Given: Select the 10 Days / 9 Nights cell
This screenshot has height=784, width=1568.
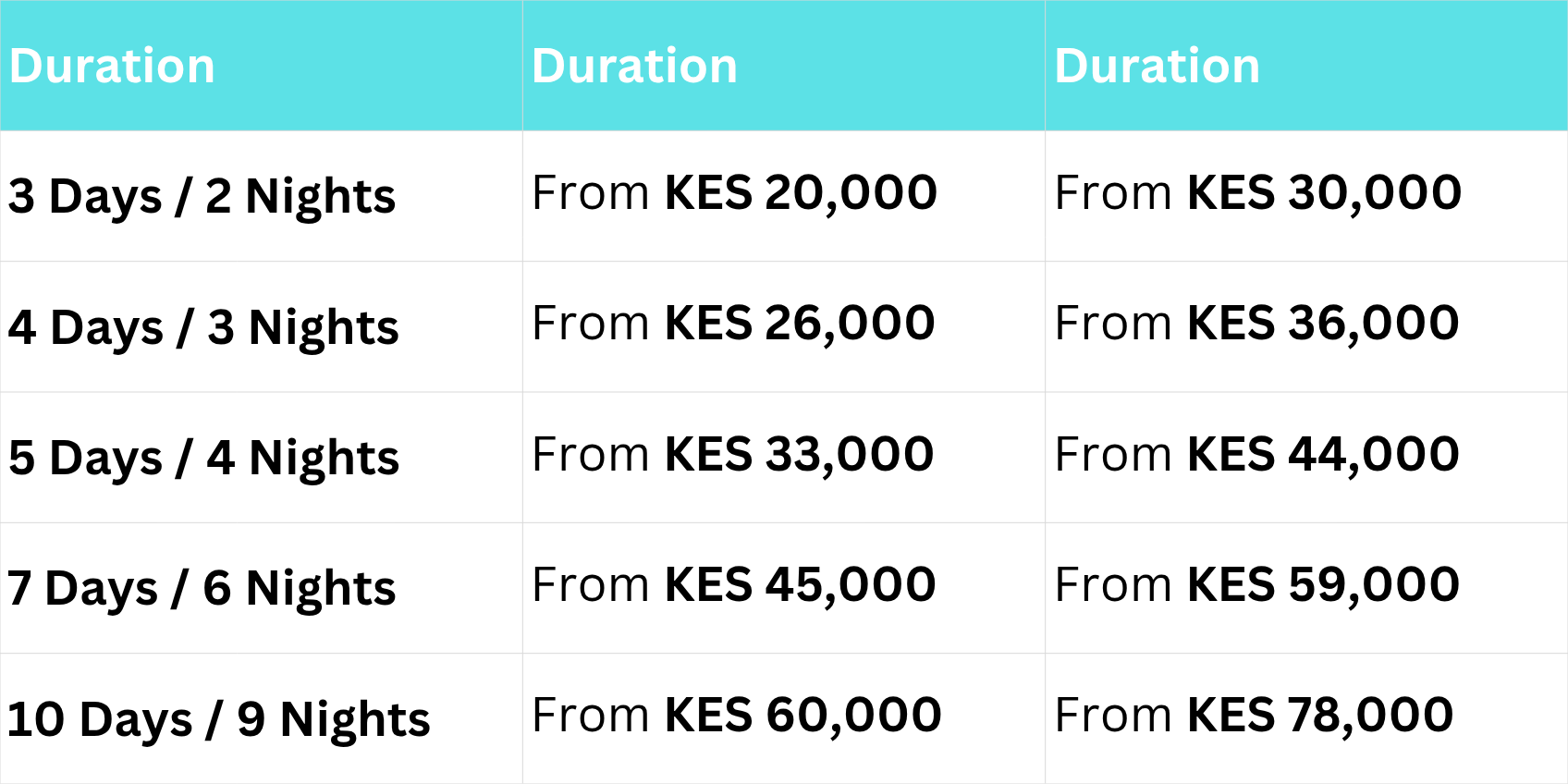Looking at the screenshot, I should [218, 719].
